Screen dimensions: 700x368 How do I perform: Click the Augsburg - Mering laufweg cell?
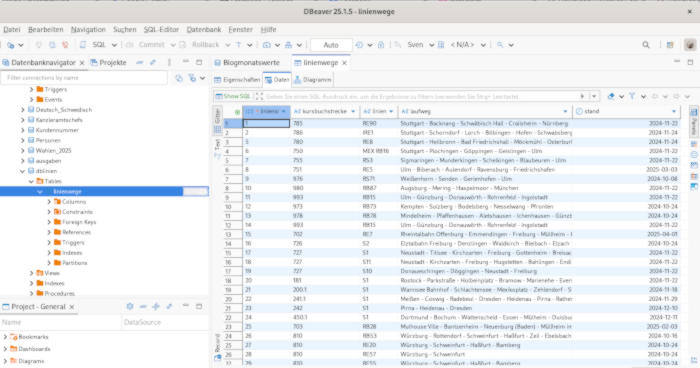tap(485, 188)
